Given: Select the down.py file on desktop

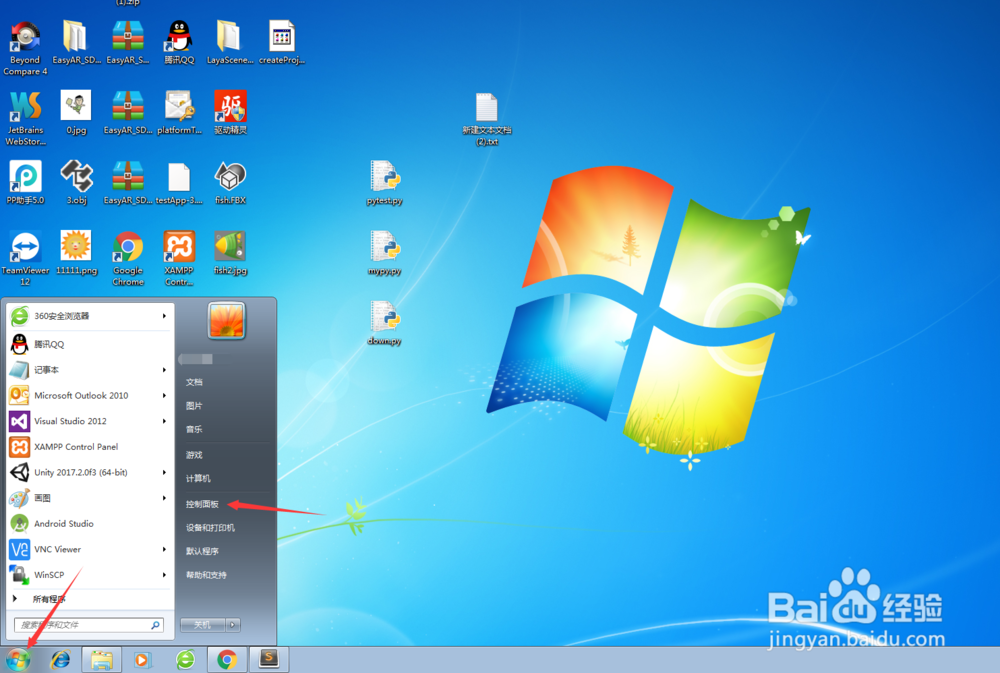Looking at the screenshot, I should point(385,323).
